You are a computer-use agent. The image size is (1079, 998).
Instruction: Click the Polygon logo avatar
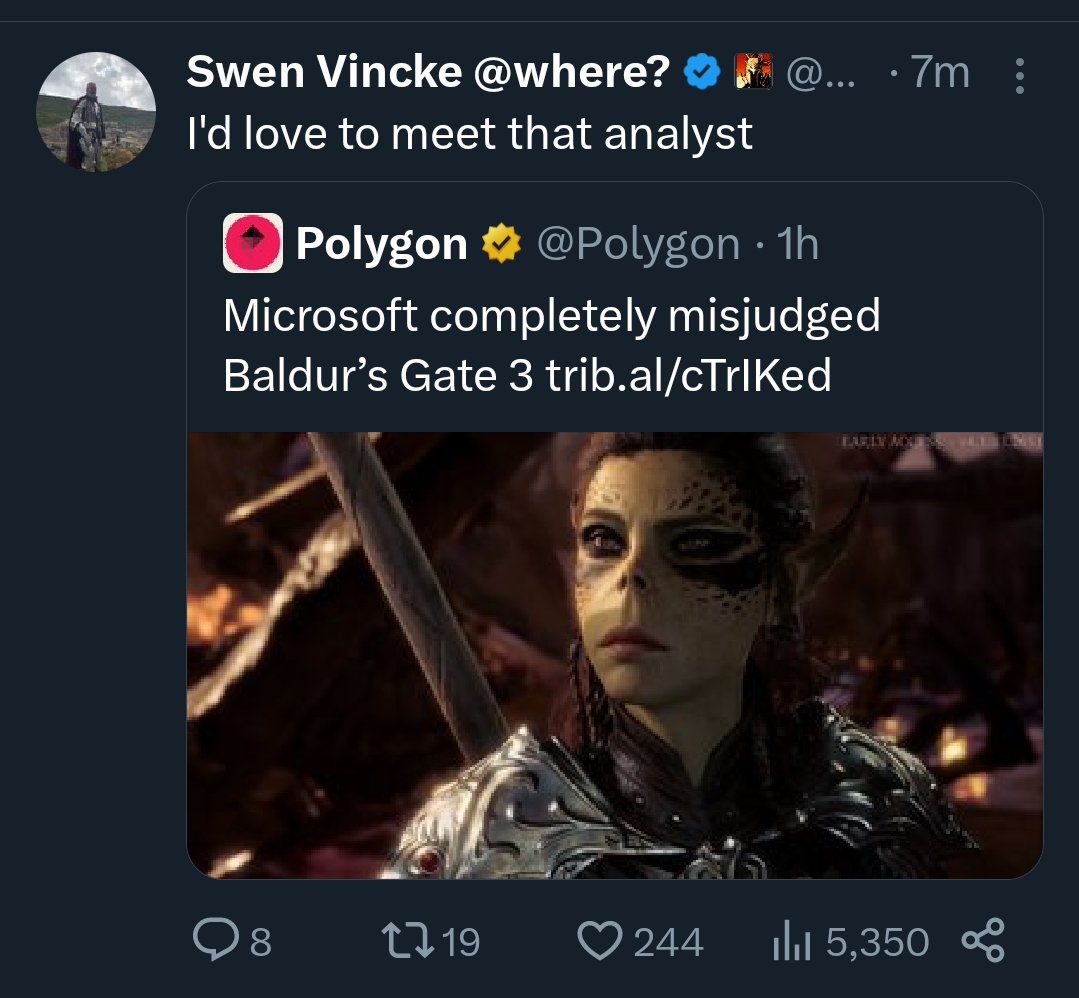click(252, 243)
